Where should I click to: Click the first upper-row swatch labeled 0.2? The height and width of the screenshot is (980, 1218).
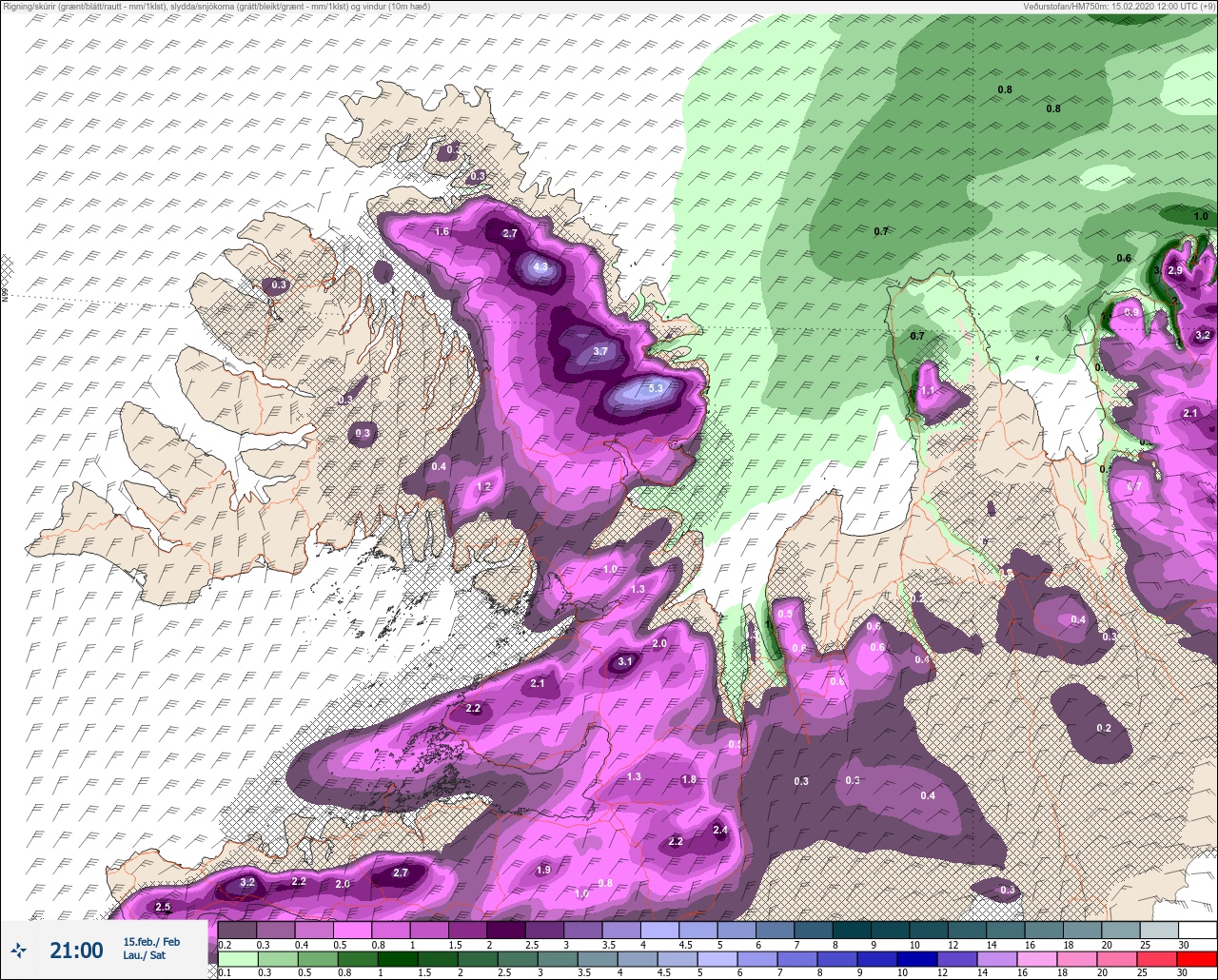236,930
